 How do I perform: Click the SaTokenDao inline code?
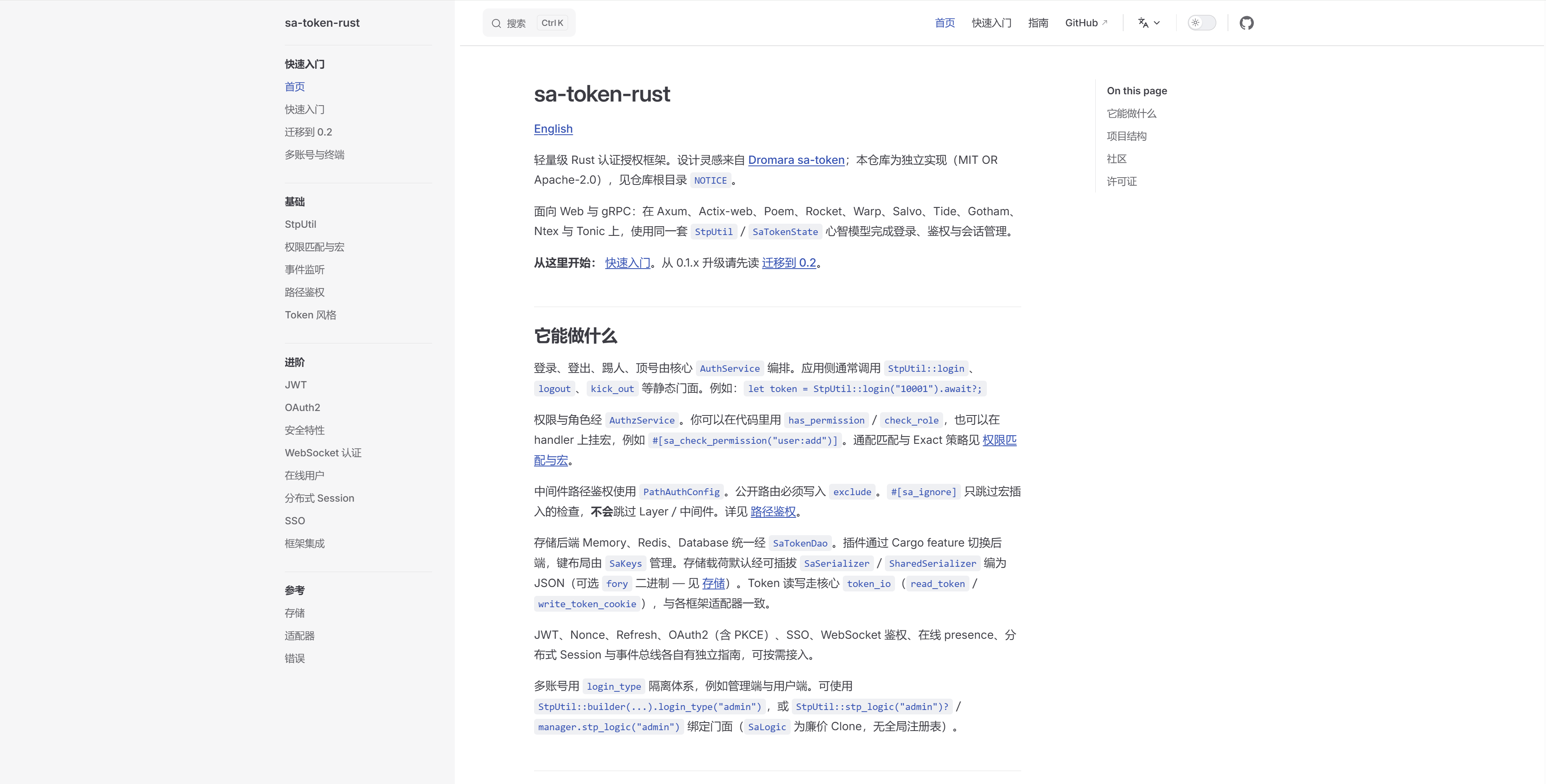coord(800,543)
